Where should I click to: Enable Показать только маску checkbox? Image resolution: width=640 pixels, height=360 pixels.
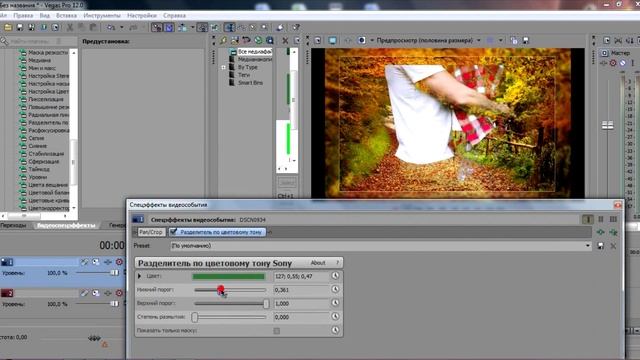click(277, 331)
